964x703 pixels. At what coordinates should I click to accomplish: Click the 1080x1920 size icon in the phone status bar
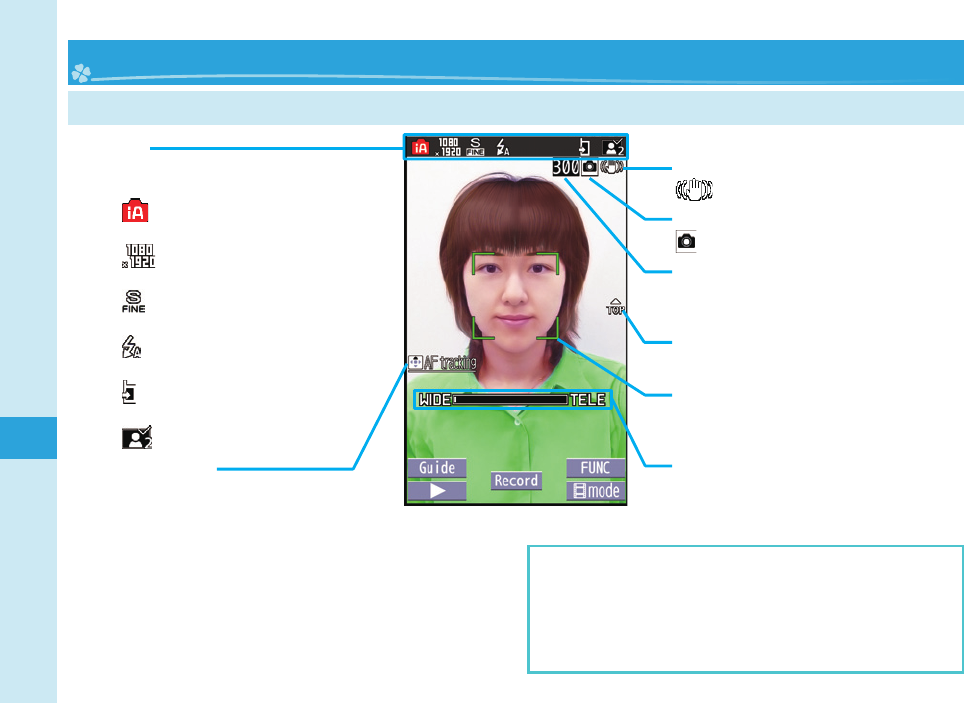point(448,147)
